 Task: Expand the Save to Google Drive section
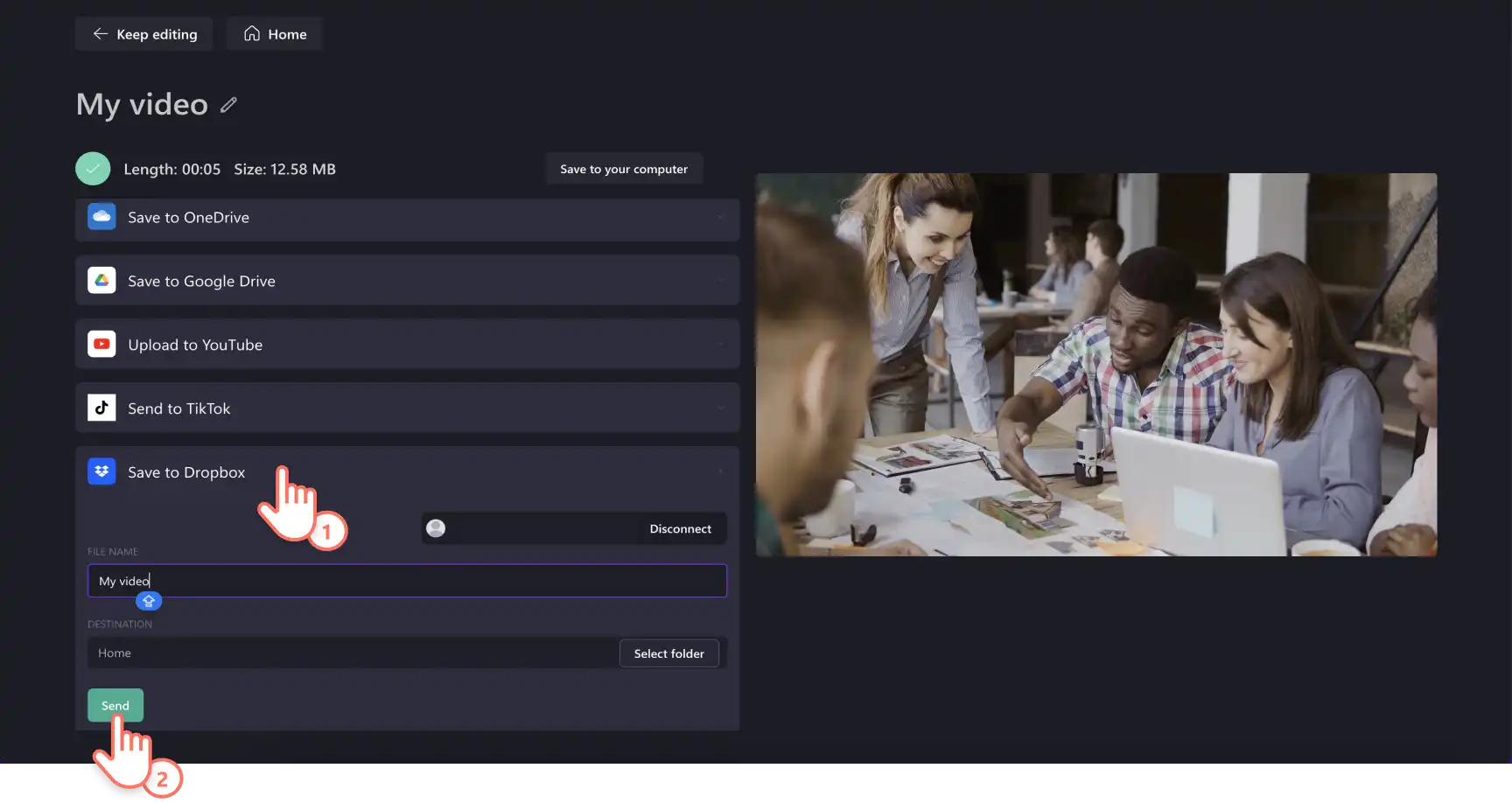point(407,280)
